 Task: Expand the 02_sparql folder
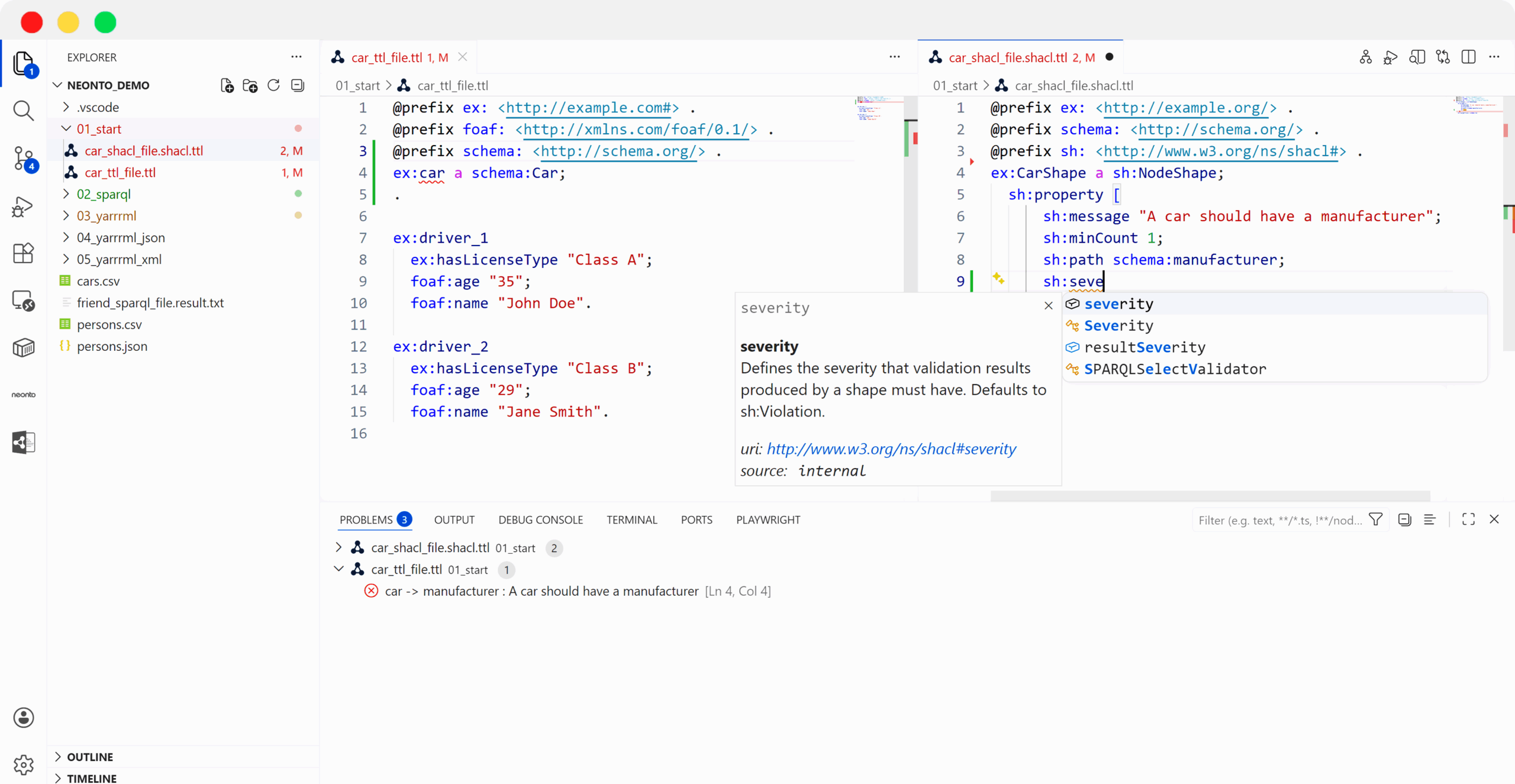104,194
